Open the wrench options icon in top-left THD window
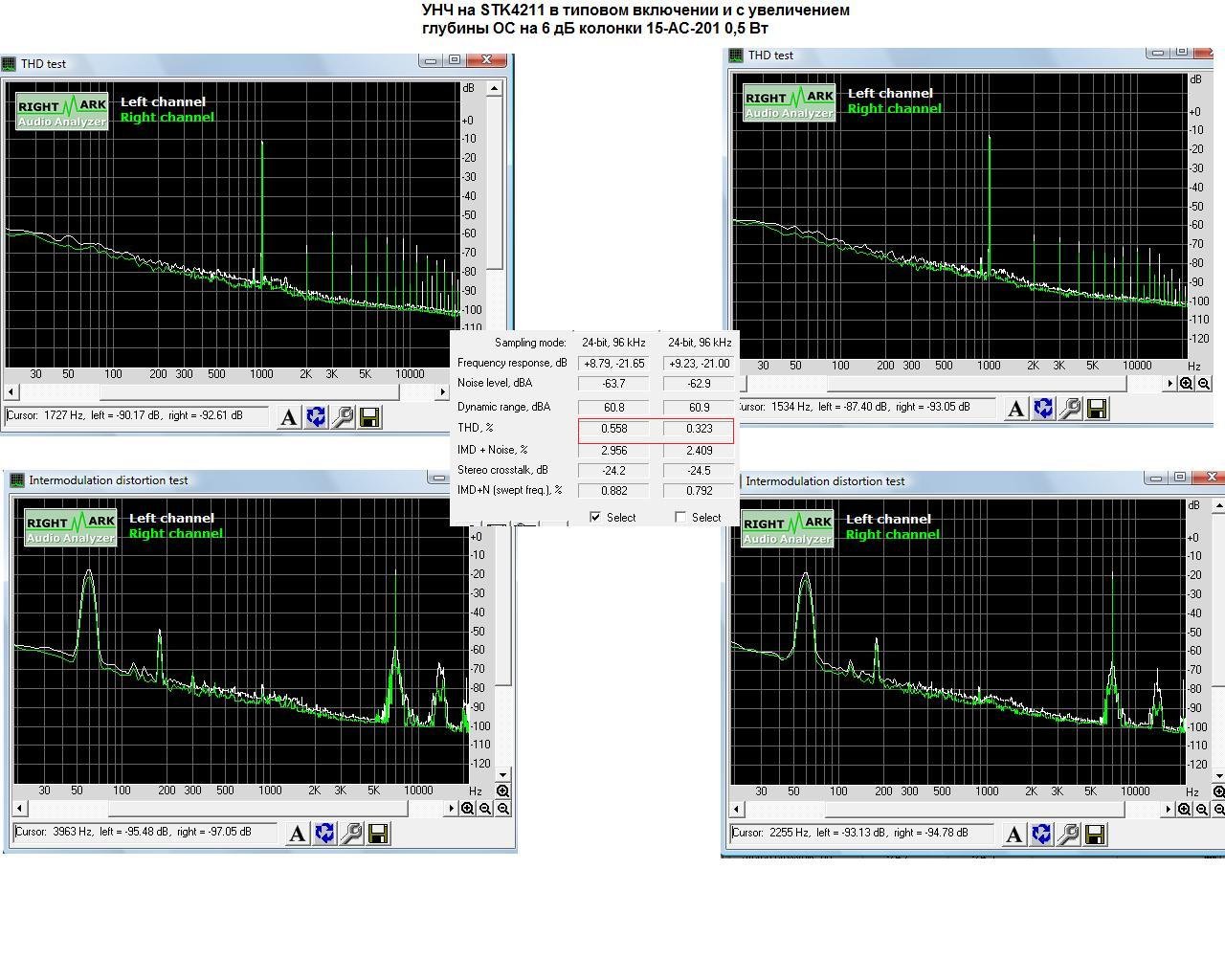1225x980 pixels. coord(343,417)
